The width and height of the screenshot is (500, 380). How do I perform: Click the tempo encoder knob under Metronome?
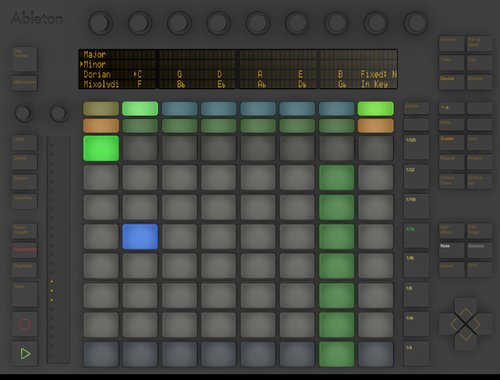(x=23, y=113)
